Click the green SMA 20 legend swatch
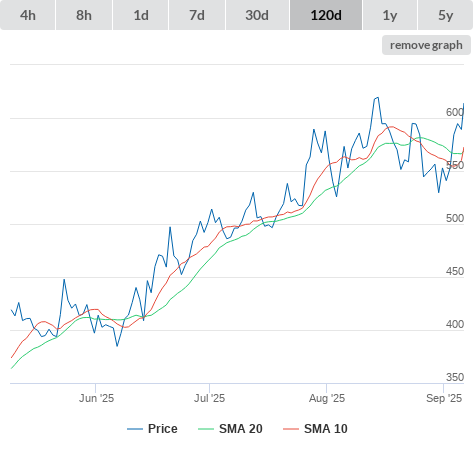 pyautogui.click(x=206, y=429)
